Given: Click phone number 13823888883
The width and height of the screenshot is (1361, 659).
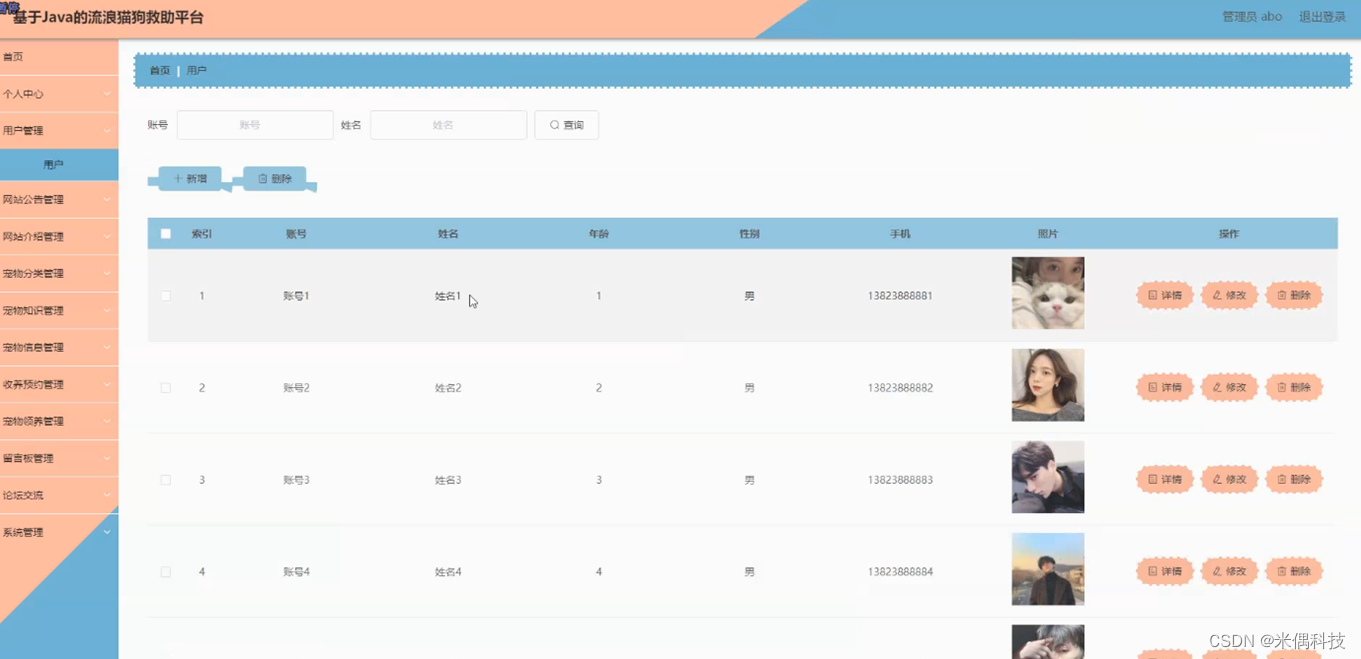Looking at the screenshot, I should [900, 480].
